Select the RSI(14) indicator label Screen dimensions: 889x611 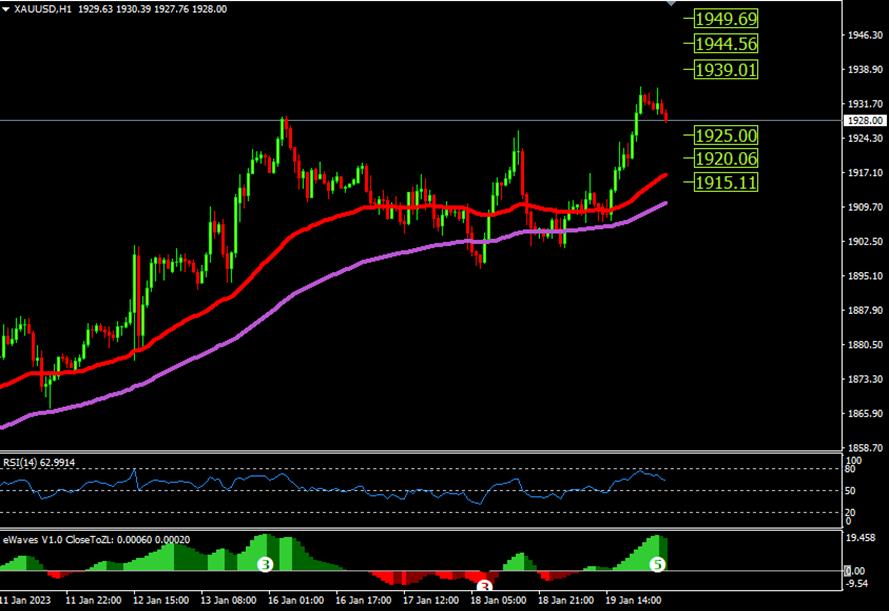39,462
